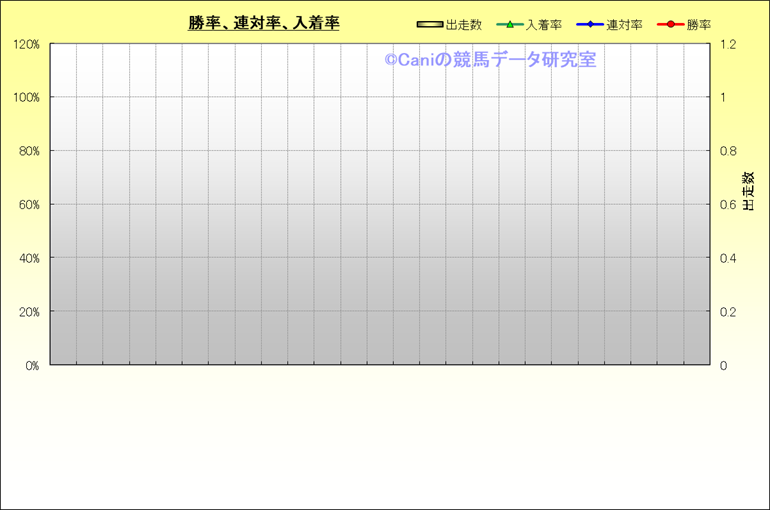Select the 連対率 legend label text
This screenshot has width=770, height=510.
[624, 25]
